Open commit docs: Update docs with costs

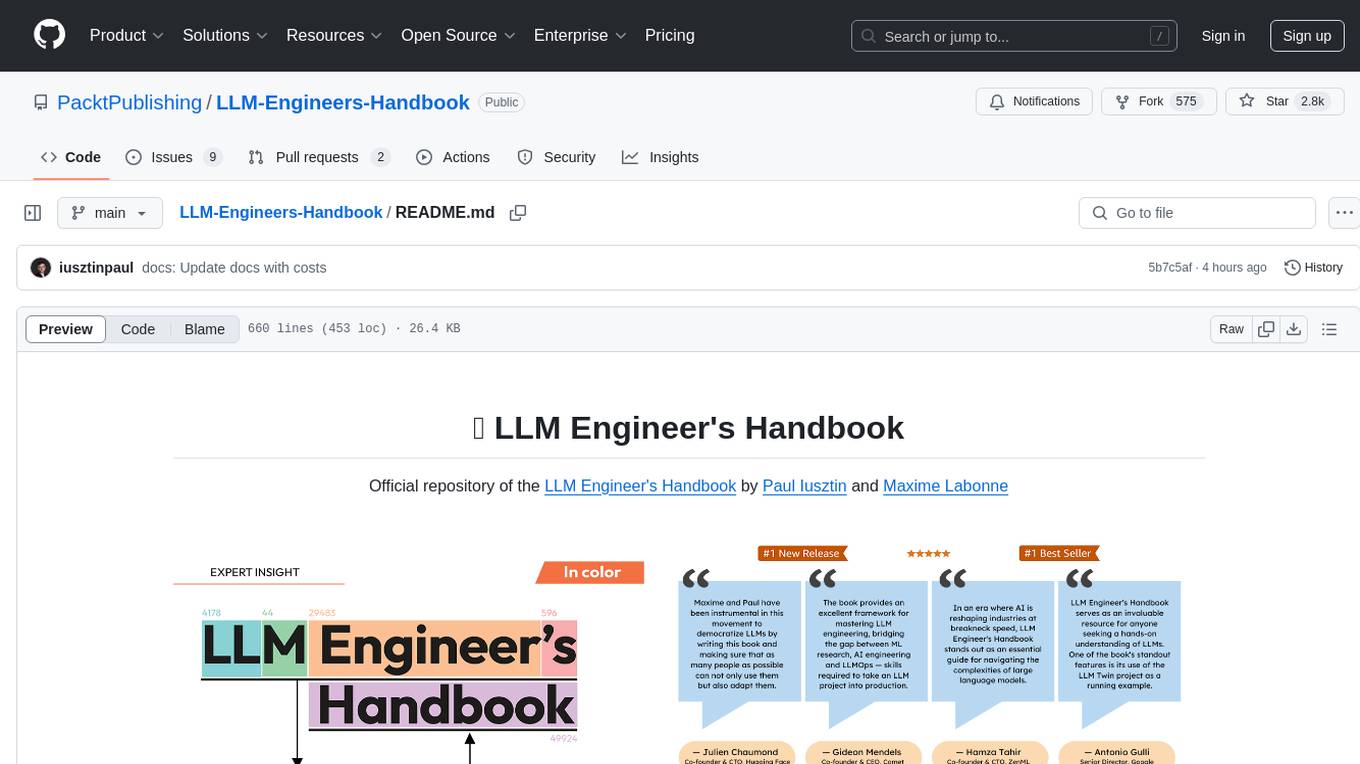tap(234, 268)
